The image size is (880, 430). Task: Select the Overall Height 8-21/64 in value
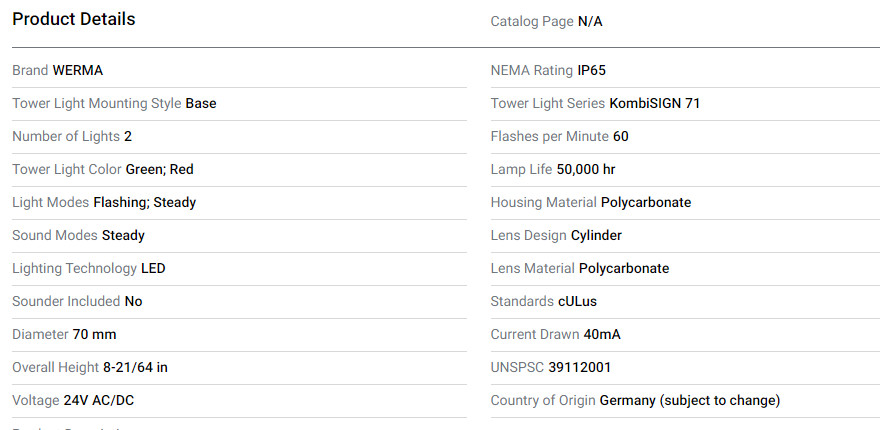tap(135, 367)
